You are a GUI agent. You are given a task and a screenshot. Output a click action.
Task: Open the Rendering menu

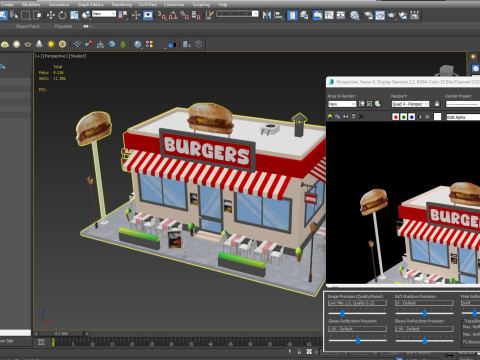122,4
